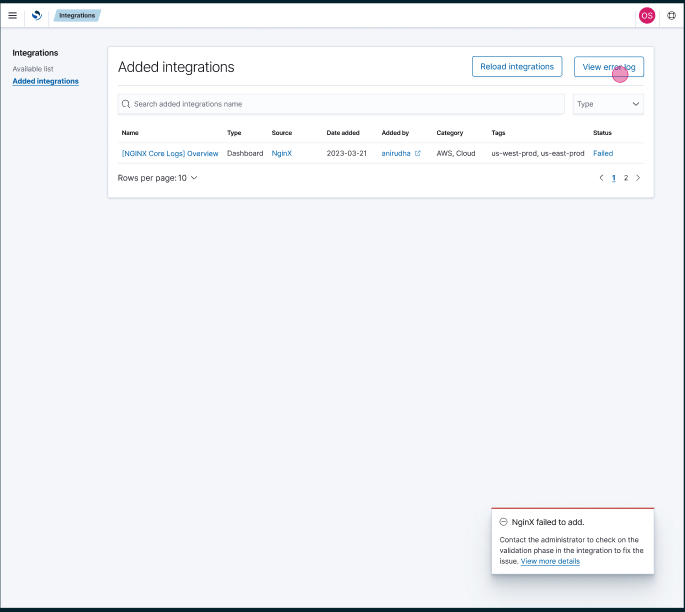Viewport: 685px width, 612px height.
Task: Click the AWS, Cloud category cell
Action: coord(456,153)
